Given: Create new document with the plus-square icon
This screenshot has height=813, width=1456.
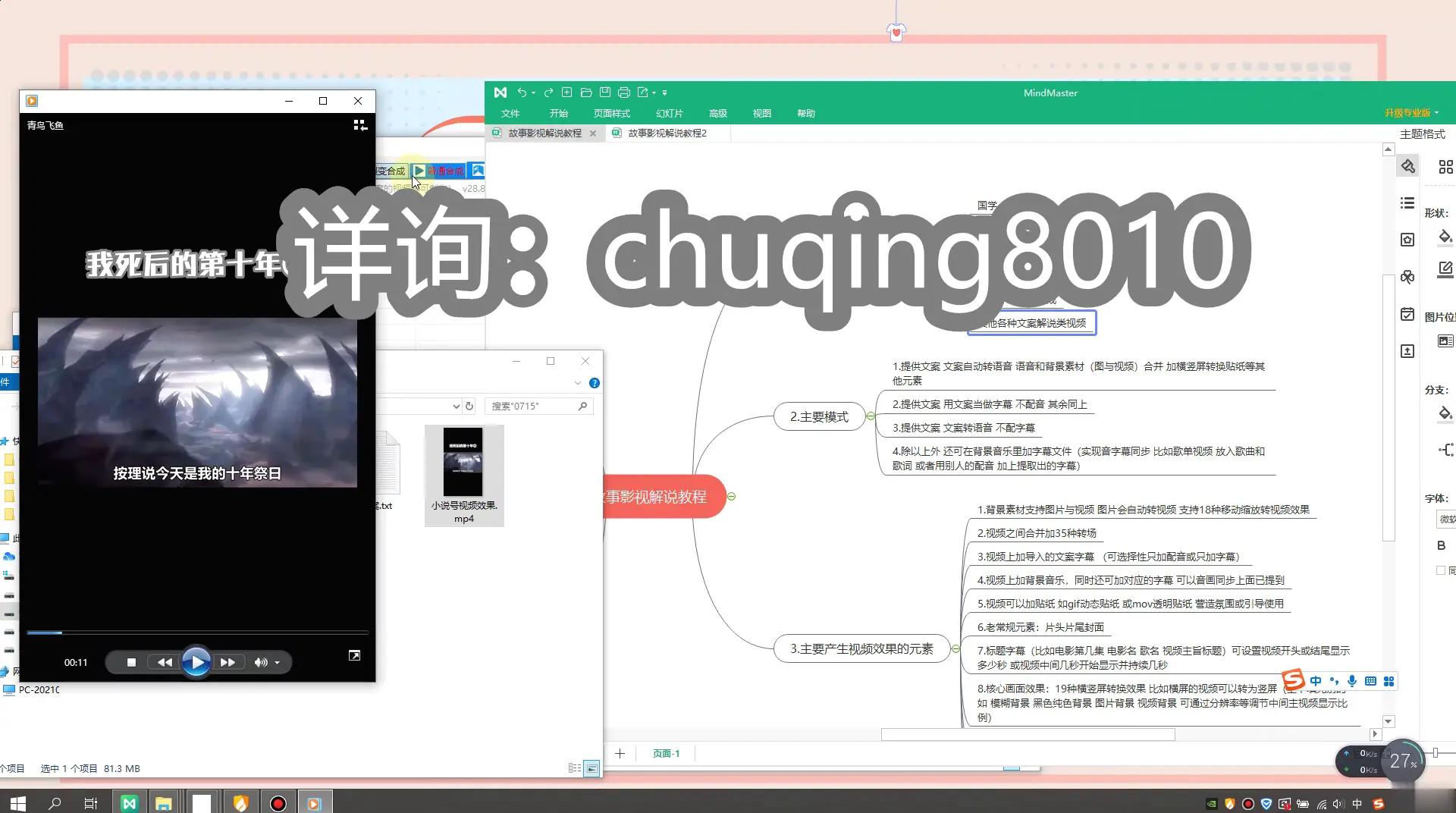Looking at the screenshot, I should click(x=566, y=93).
